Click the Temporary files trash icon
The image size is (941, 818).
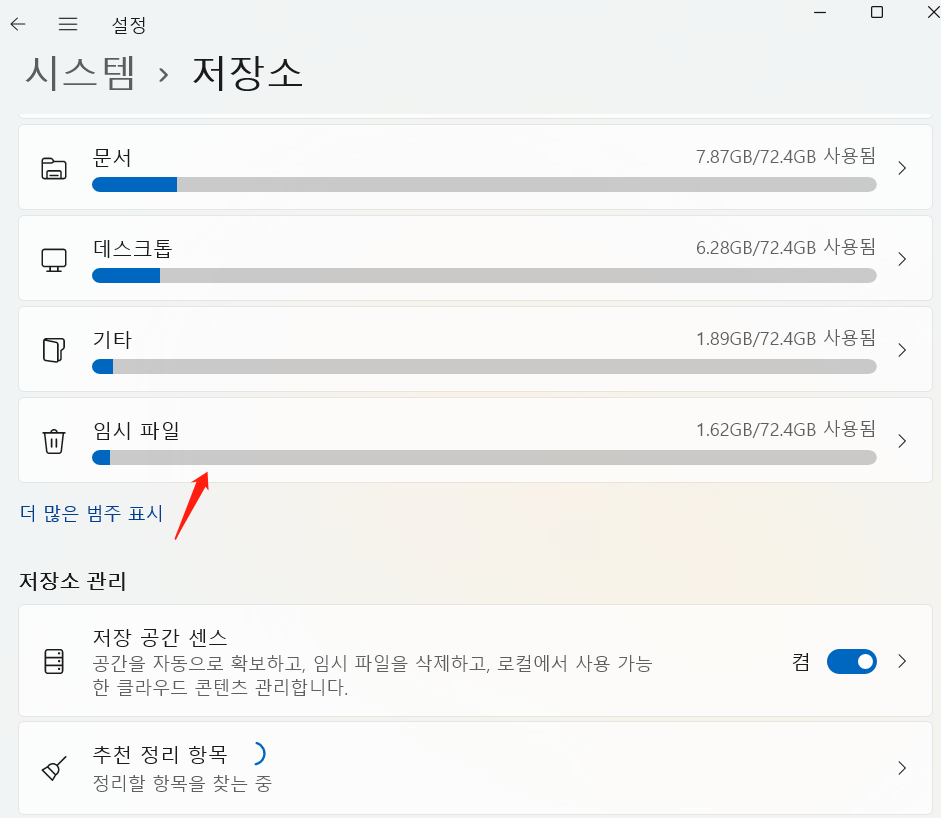[55, 441]
